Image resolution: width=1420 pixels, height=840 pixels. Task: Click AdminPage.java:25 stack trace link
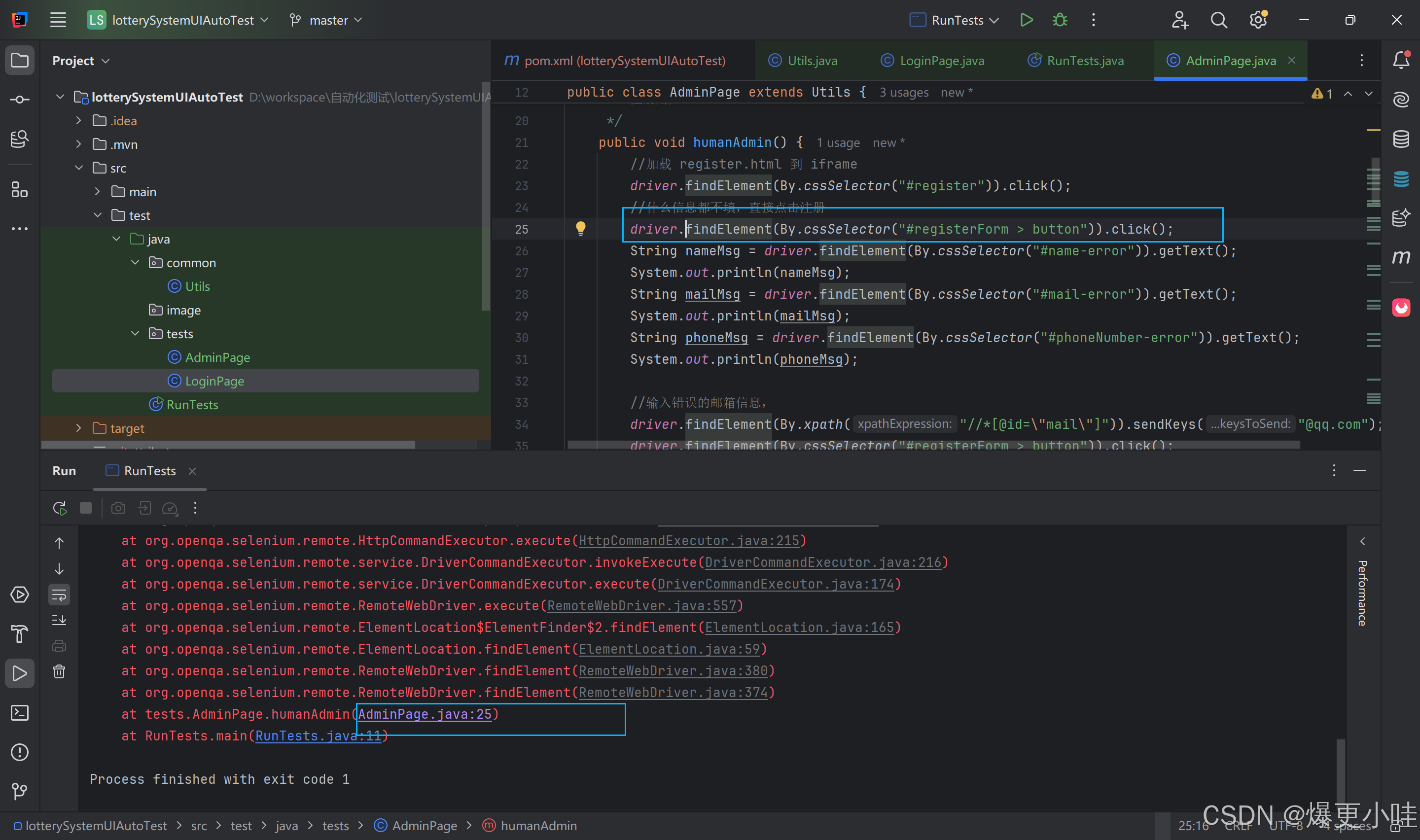tap(425, 714)
